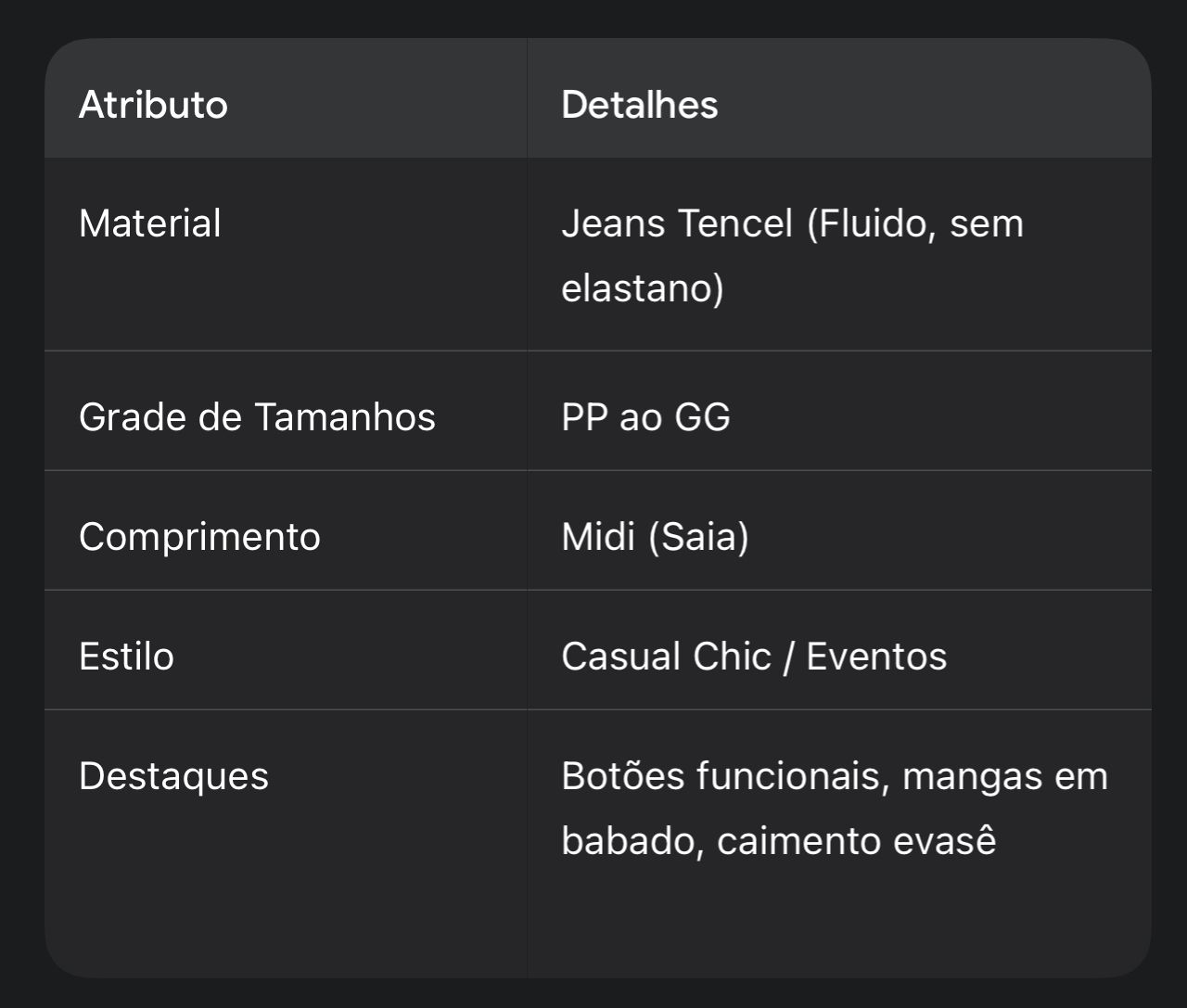Click the Jeans Tencel text
Image resolution: width=1187 pixels, height=1008 pixels.
point(677,223)
